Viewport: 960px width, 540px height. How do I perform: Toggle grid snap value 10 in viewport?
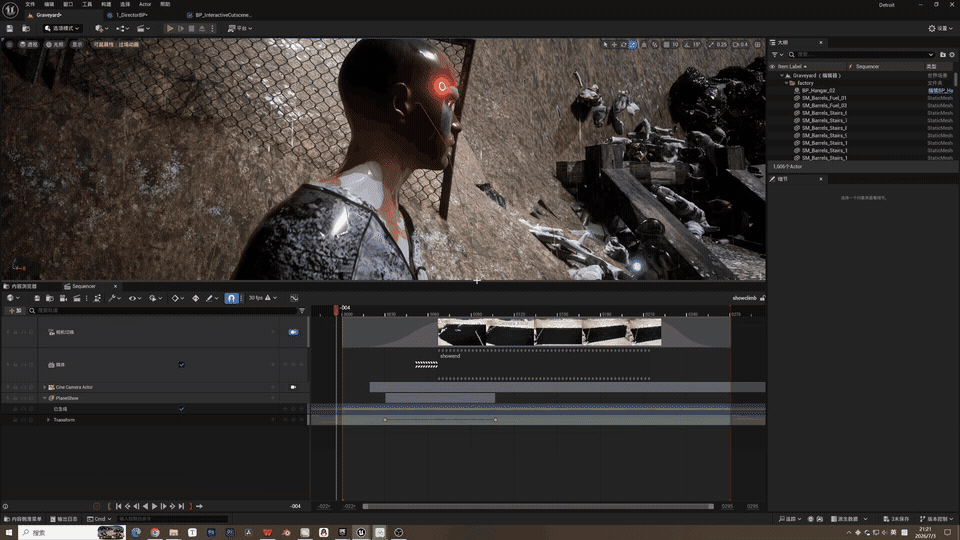pos(671,45)
